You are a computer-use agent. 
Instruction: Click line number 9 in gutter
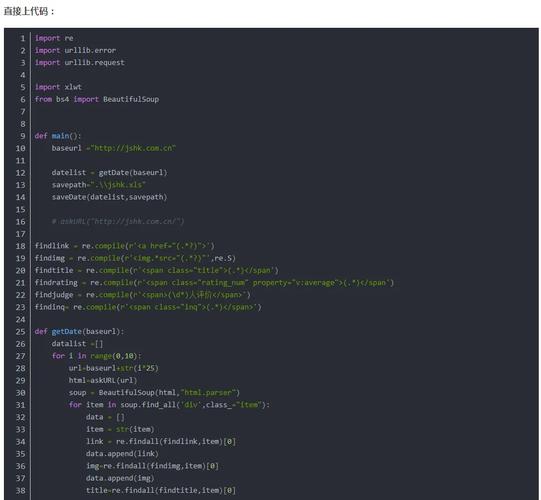pos(23,136)
